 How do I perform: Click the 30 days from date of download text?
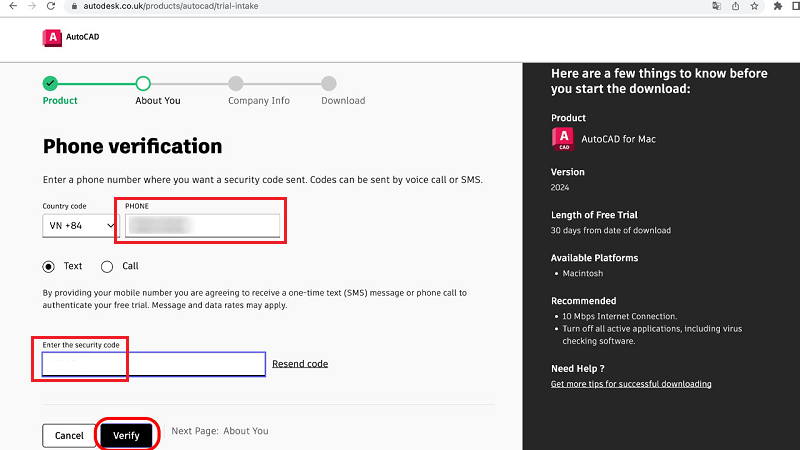pyautogui.click(x=611, y=231)
